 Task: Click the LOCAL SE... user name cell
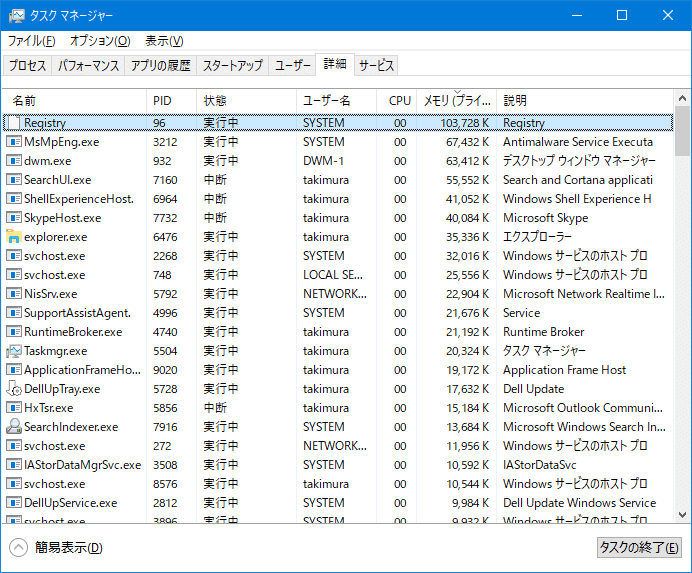[333, 275]
